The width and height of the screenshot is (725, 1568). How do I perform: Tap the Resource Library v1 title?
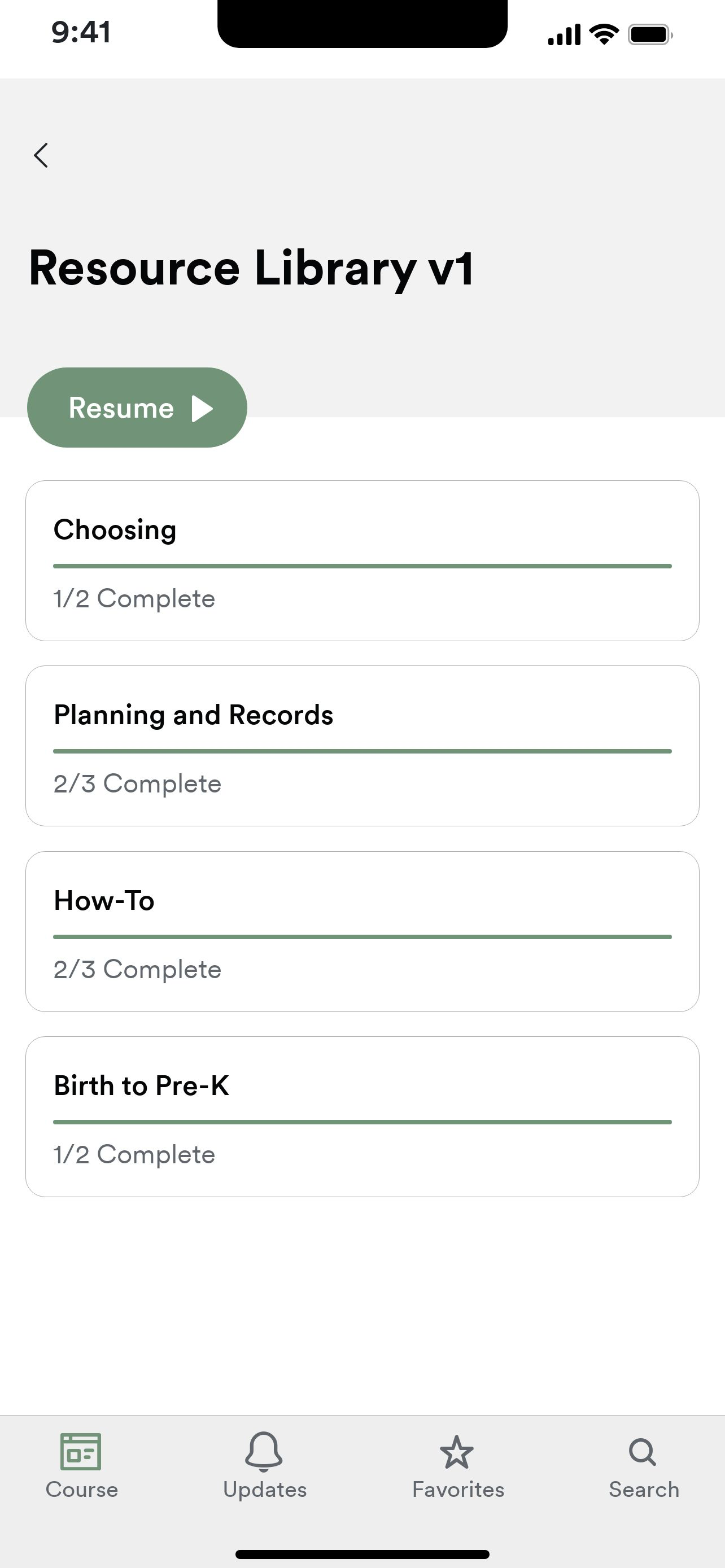[x=251, y=269]
